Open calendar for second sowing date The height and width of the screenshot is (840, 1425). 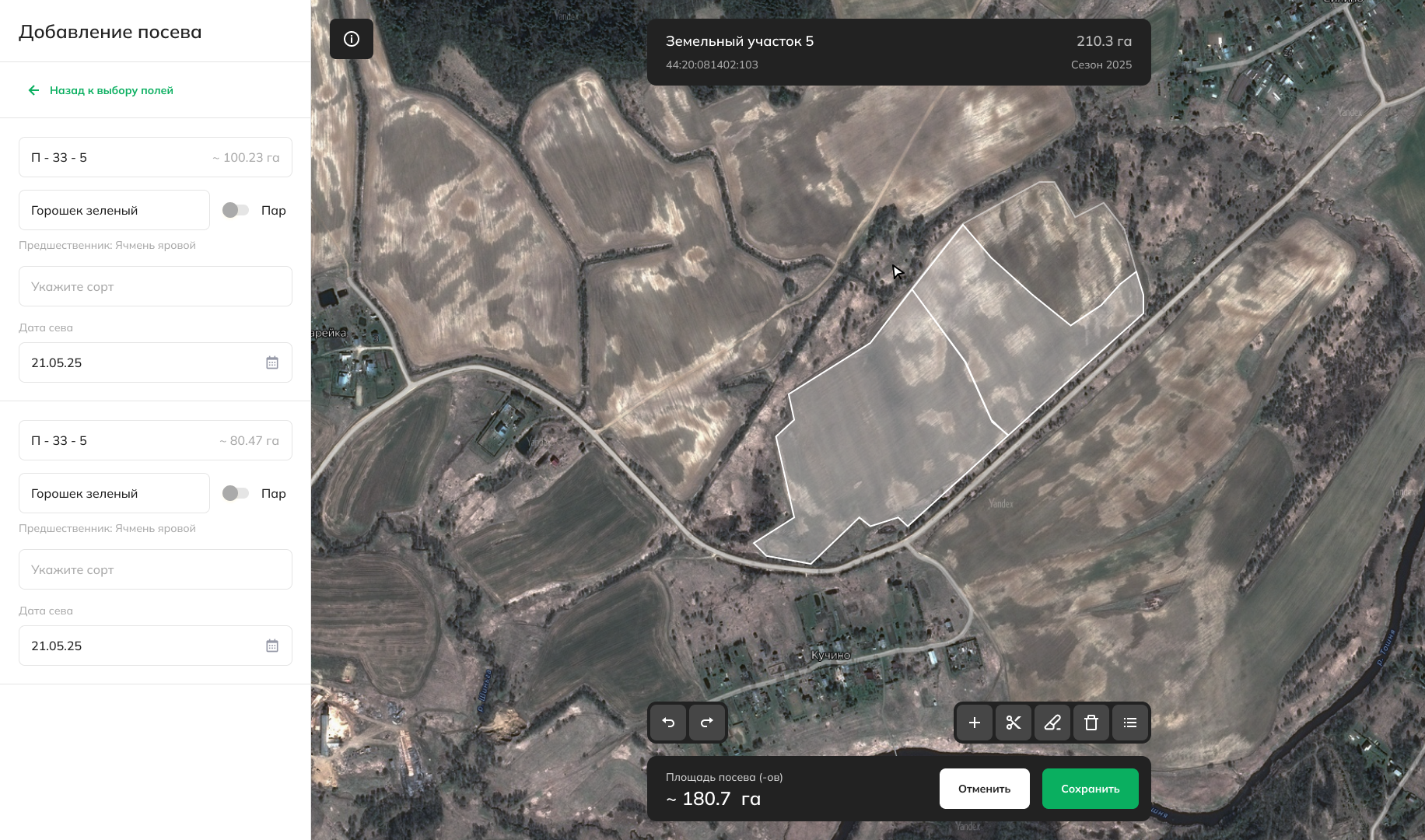[x=272, y=646]
